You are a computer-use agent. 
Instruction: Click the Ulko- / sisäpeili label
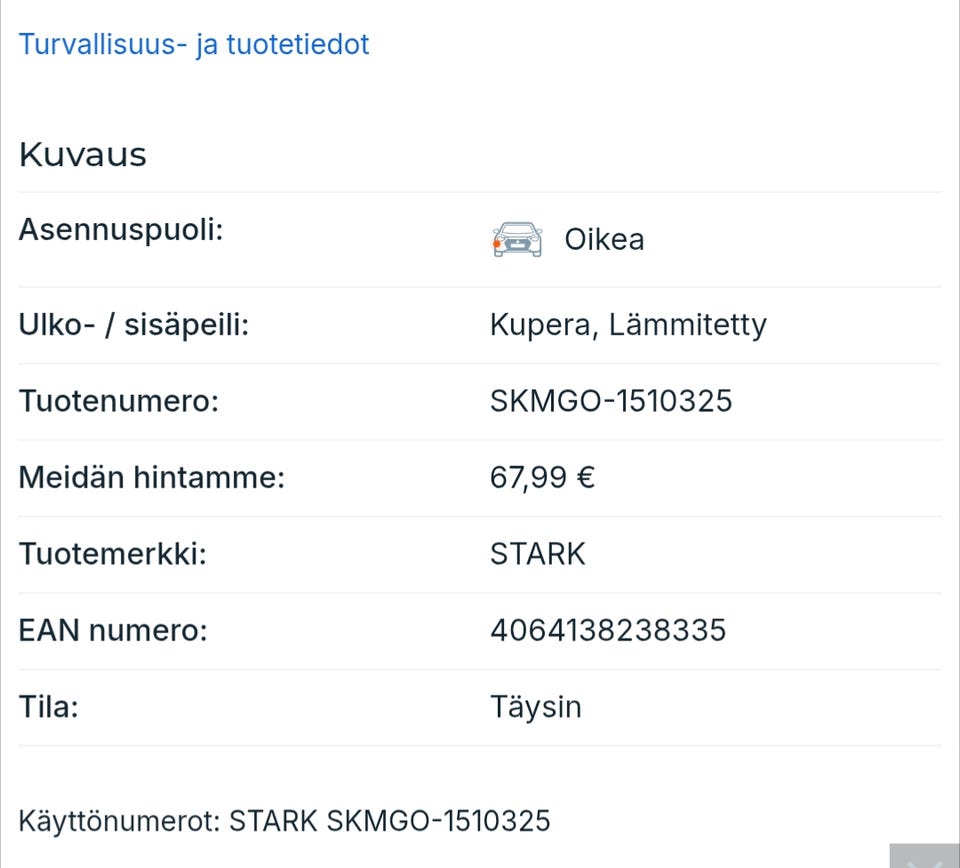[x=134, y=325]
